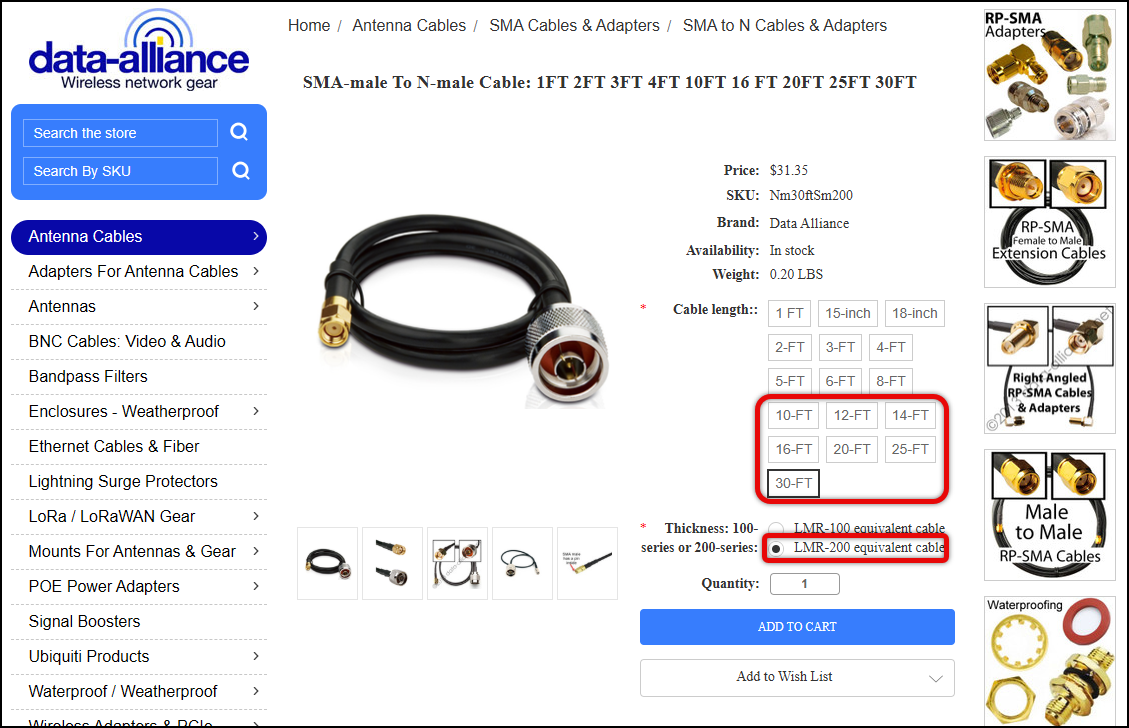Select the LMR-100 equivalent cable option

(x=776, y=529)
